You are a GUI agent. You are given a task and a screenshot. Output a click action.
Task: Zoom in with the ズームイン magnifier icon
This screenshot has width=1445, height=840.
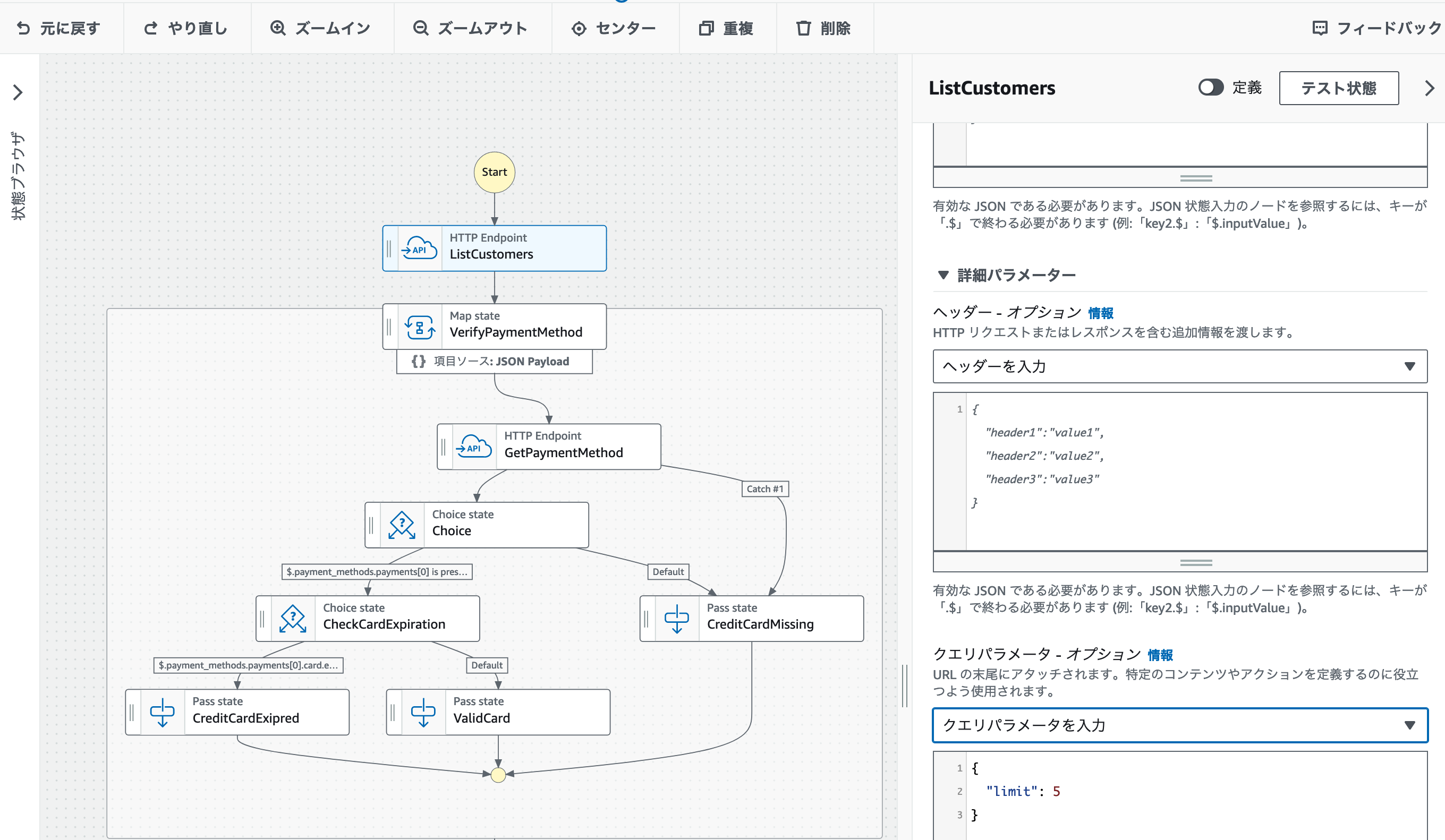point(278,28)
